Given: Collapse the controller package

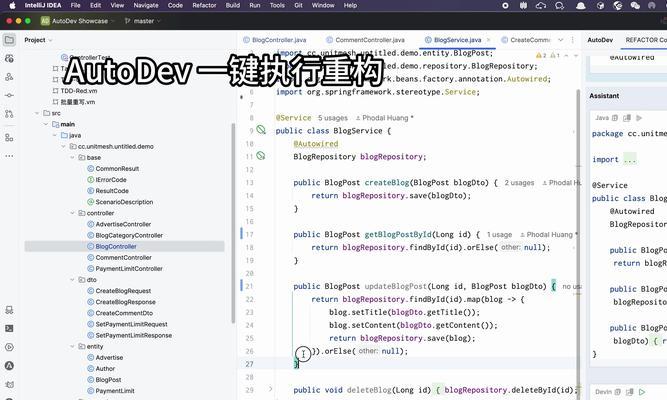Looking at the screenshot, I should tap(72, 213).
